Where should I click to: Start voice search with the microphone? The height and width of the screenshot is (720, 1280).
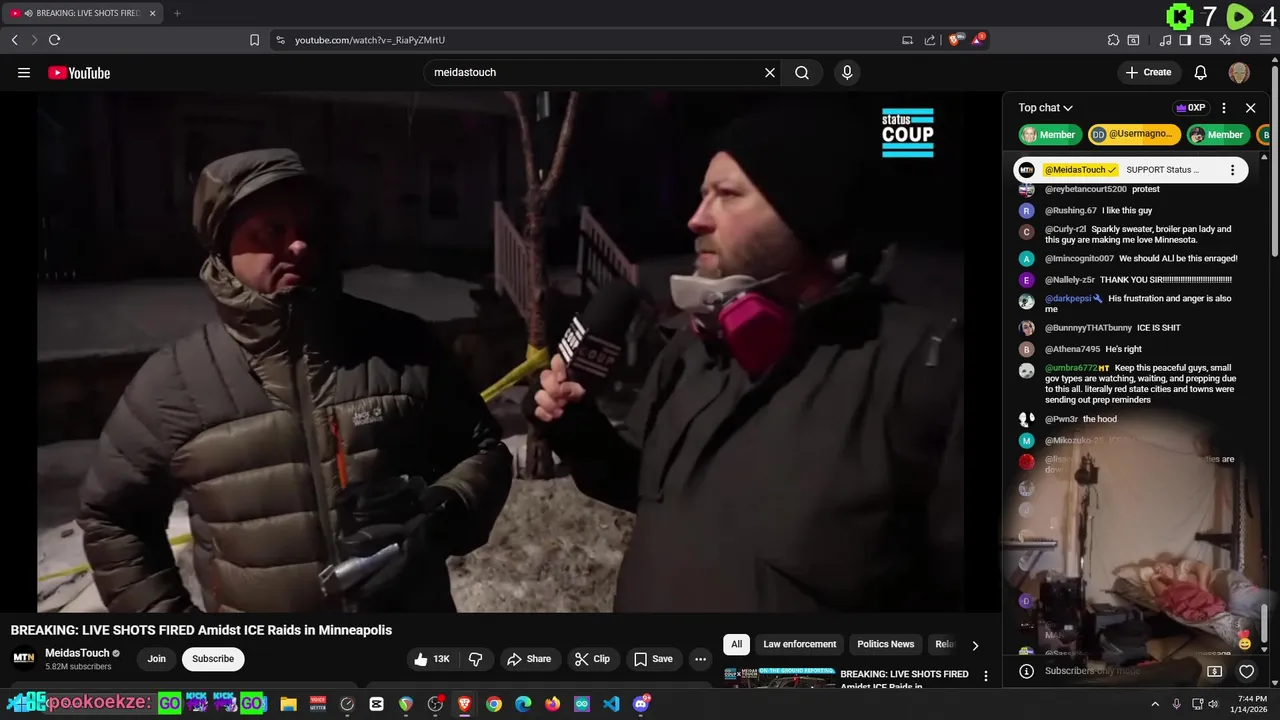(847, 72)
